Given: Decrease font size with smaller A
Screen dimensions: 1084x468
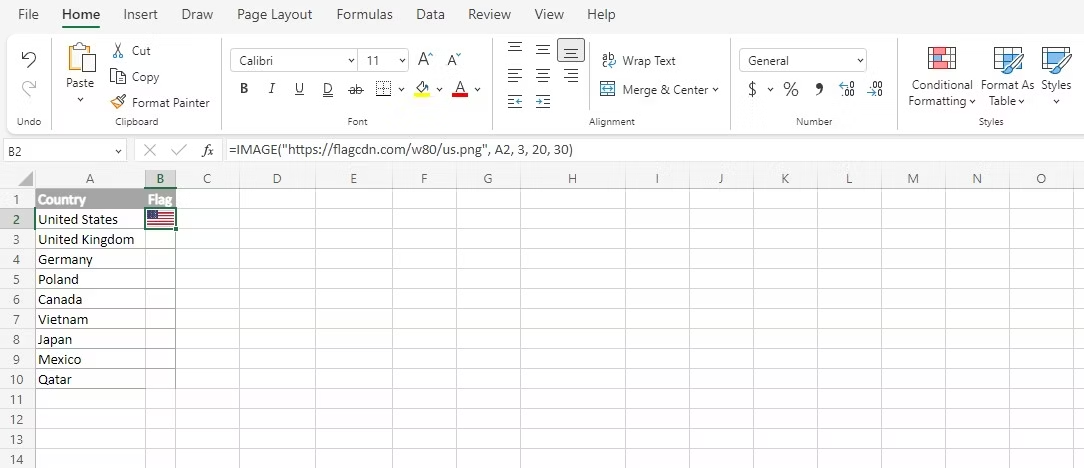Looking at the screenshot, I should click(x=454, y=60).
